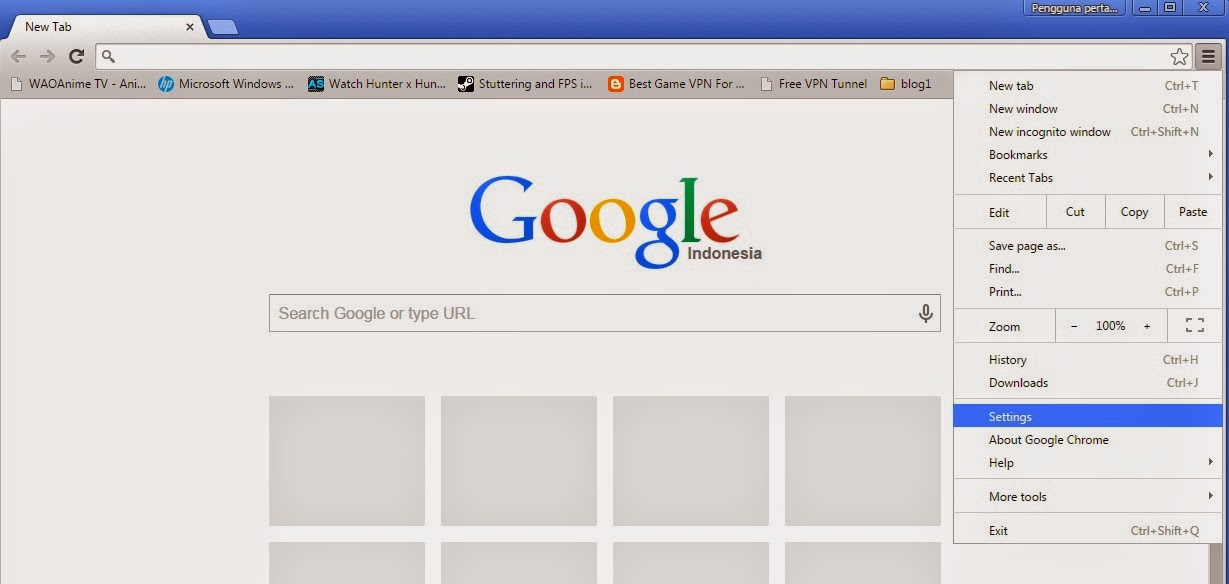
Task: Close the Chrome hamburger menu icon
Action: 1209,56
